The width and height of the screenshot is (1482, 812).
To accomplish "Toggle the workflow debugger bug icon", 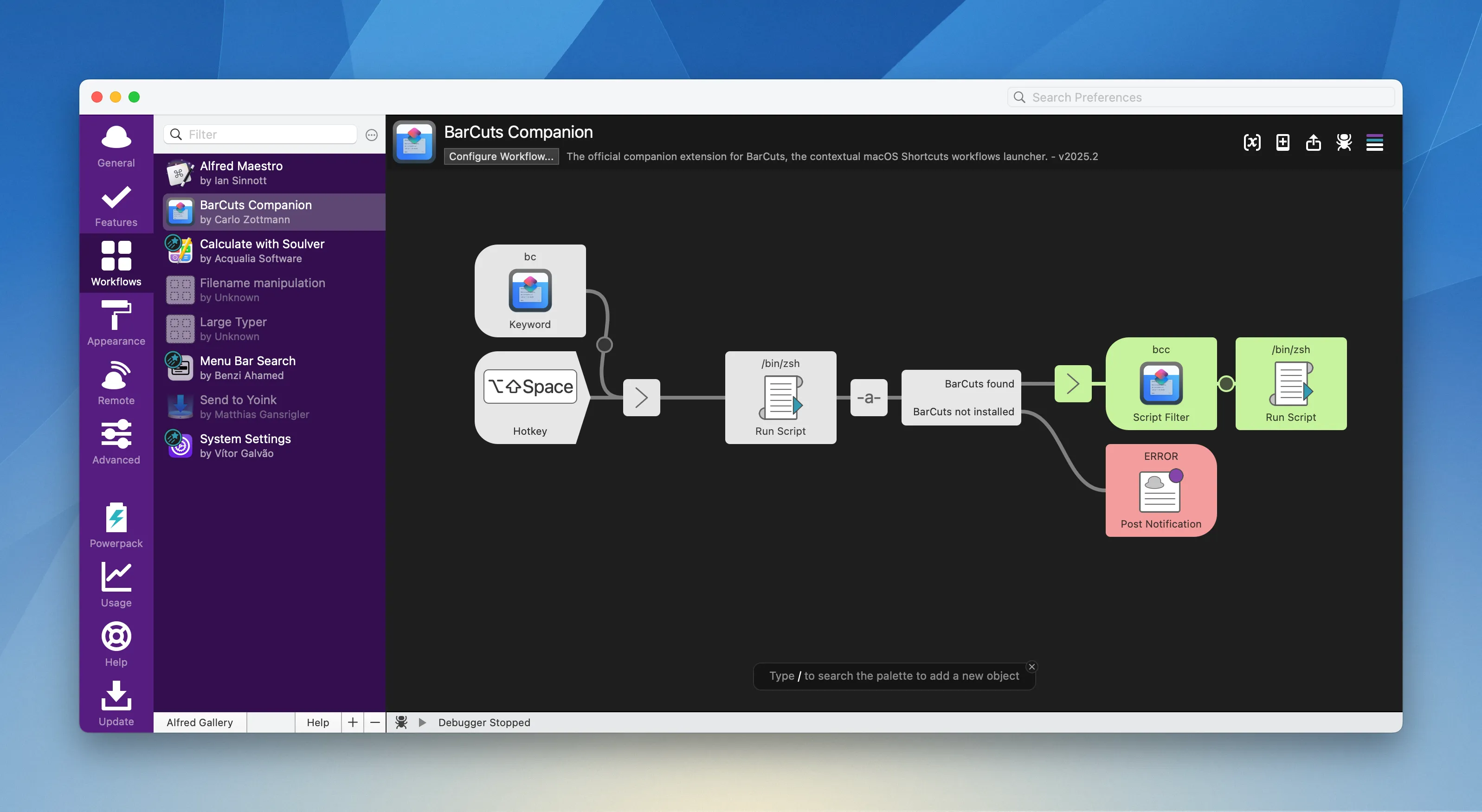I will click(1344, 142).
